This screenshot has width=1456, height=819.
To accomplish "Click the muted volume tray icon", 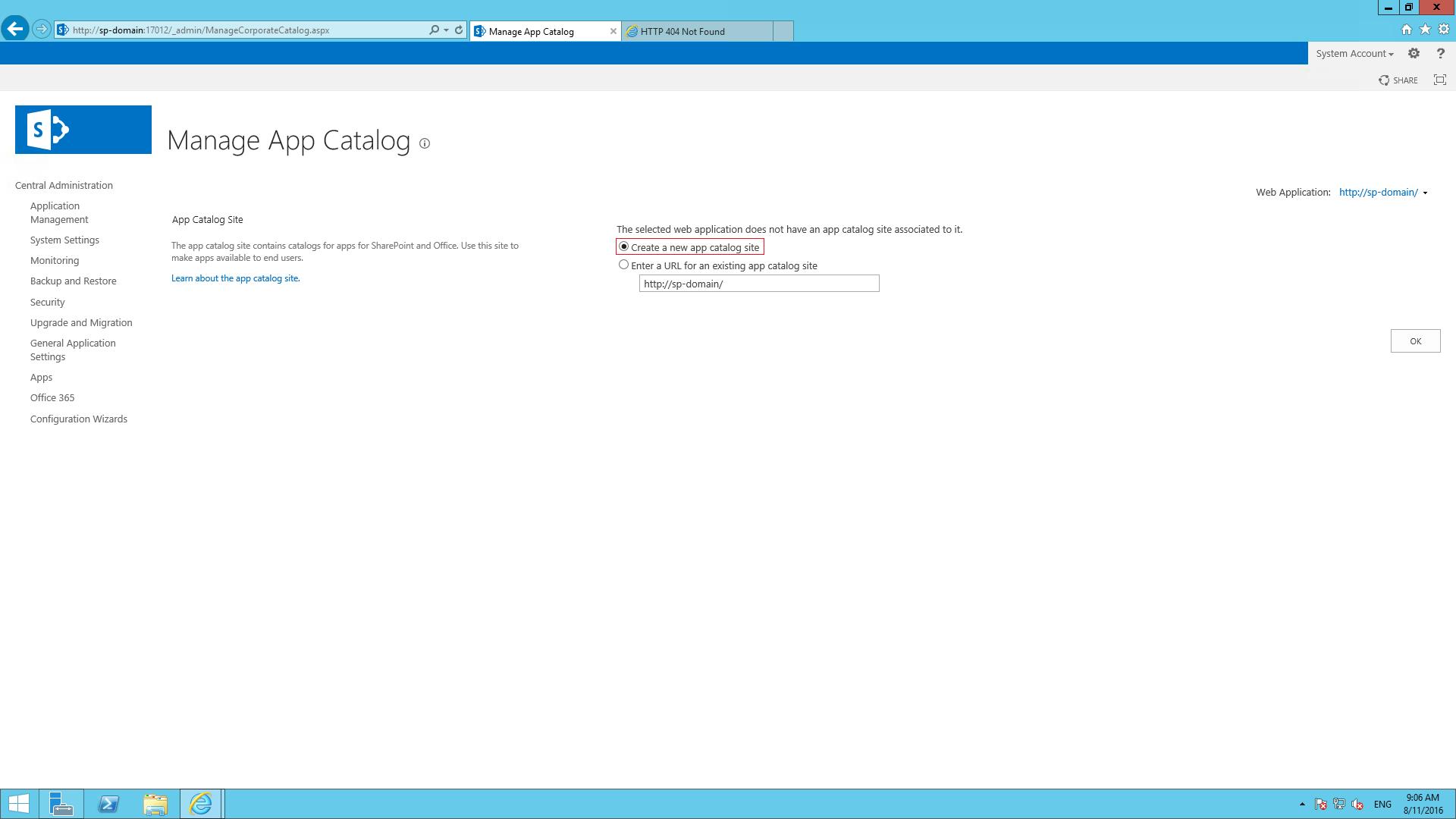I will pyautogui.click(x=1357, y=804).
